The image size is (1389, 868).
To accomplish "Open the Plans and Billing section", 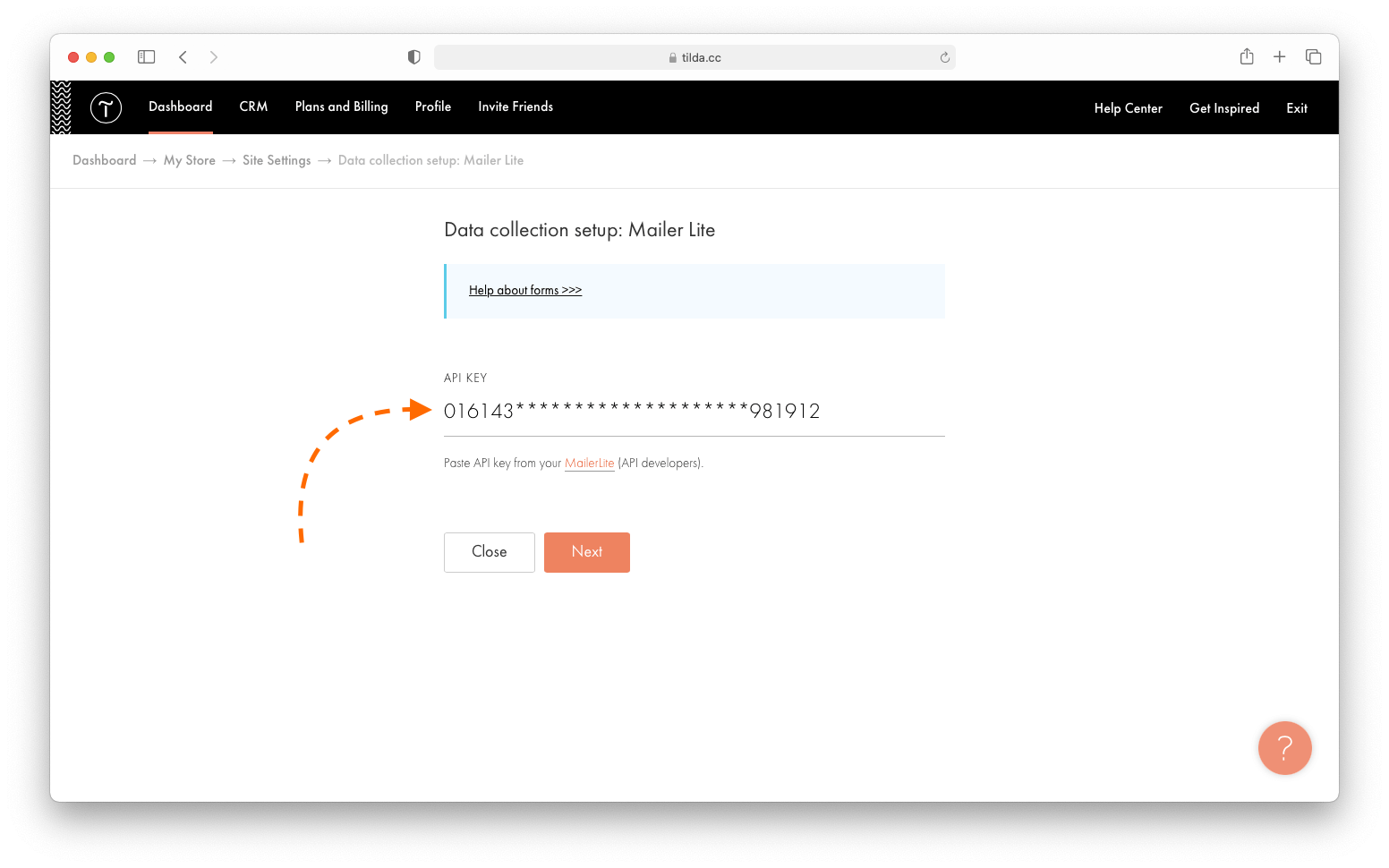I will coord(341,106).
